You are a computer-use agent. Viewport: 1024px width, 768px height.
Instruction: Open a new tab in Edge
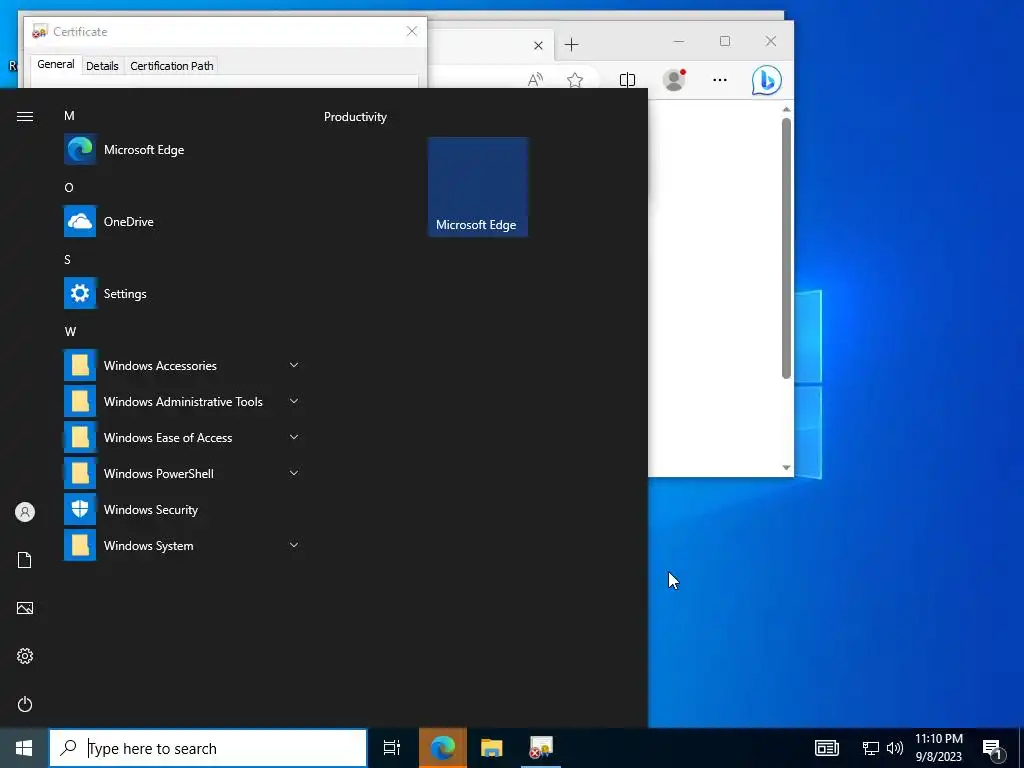[x=571, y=44]
